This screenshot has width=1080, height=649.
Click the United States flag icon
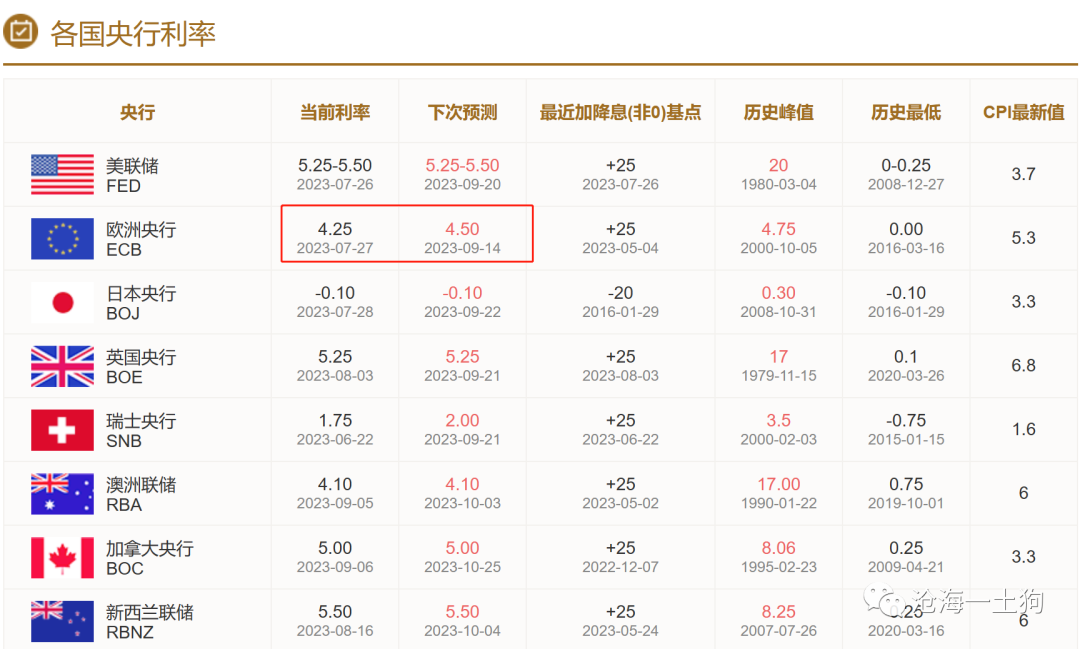pos(62,174)
